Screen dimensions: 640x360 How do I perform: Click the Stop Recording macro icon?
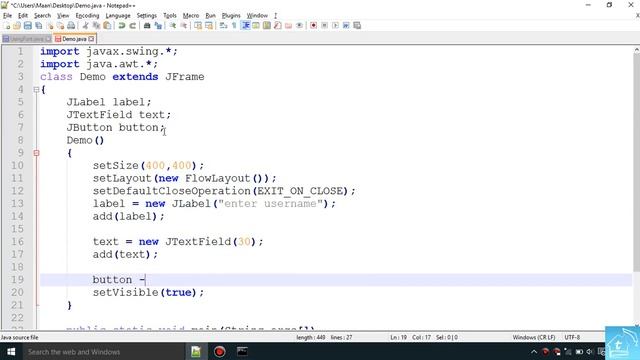tap(324, 26)
